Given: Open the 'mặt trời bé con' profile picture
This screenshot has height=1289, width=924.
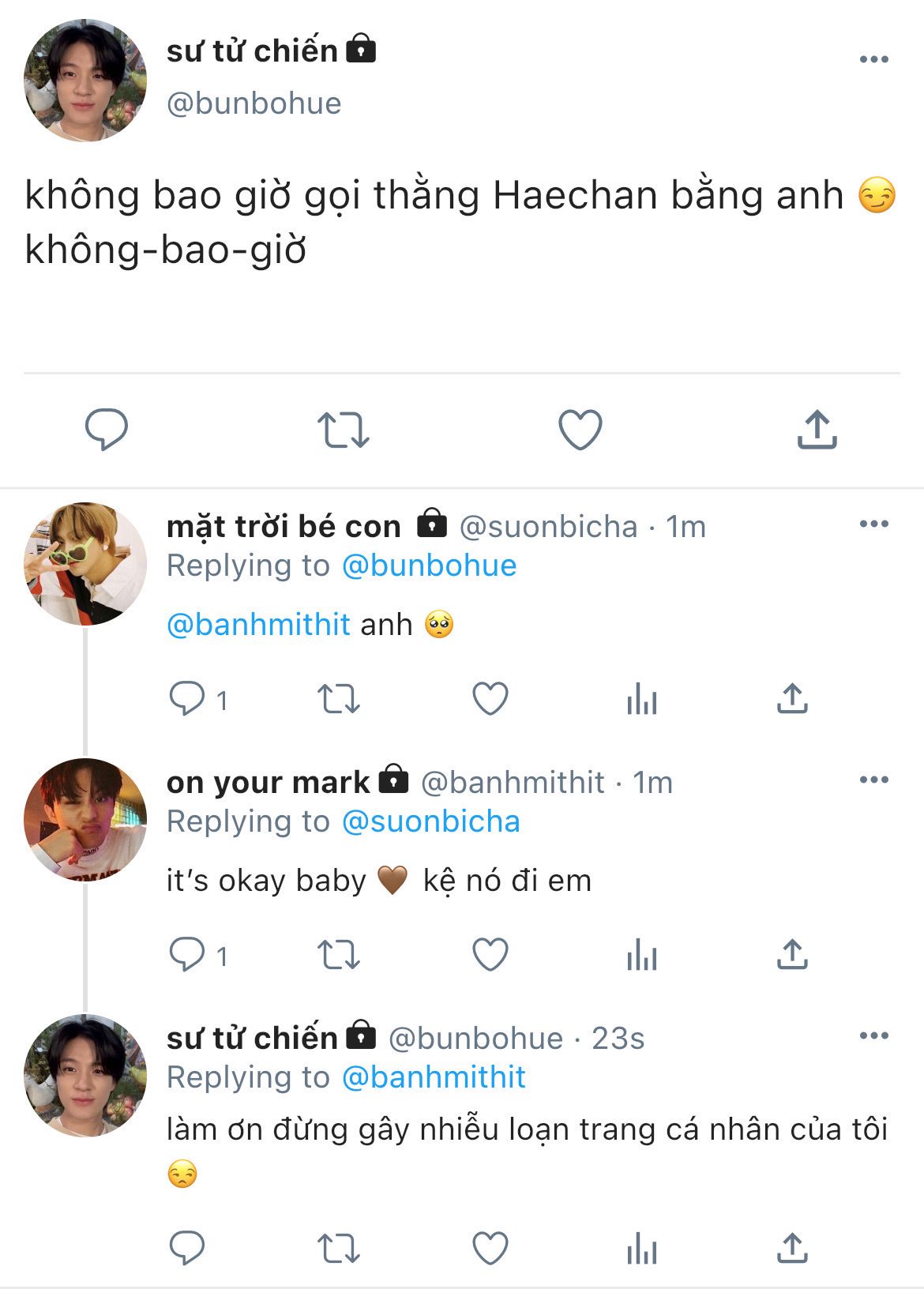Looking at the screenshot, I should point(85,564).
